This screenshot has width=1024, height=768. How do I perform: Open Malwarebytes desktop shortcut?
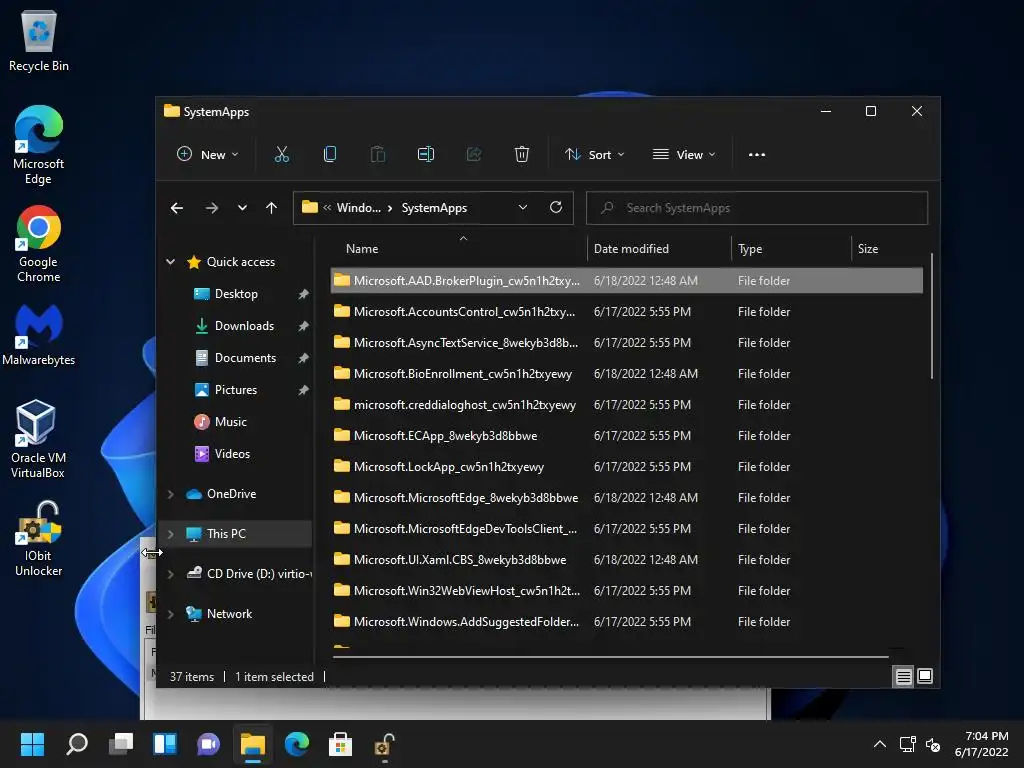(39, 335)
